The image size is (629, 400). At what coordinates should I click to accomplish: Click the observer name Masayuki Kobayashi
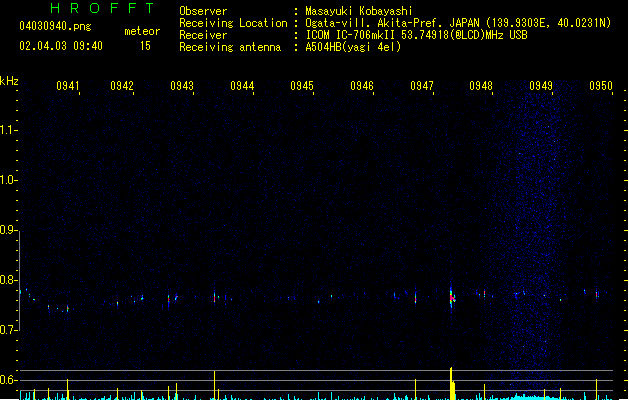(x=359, y=11)
